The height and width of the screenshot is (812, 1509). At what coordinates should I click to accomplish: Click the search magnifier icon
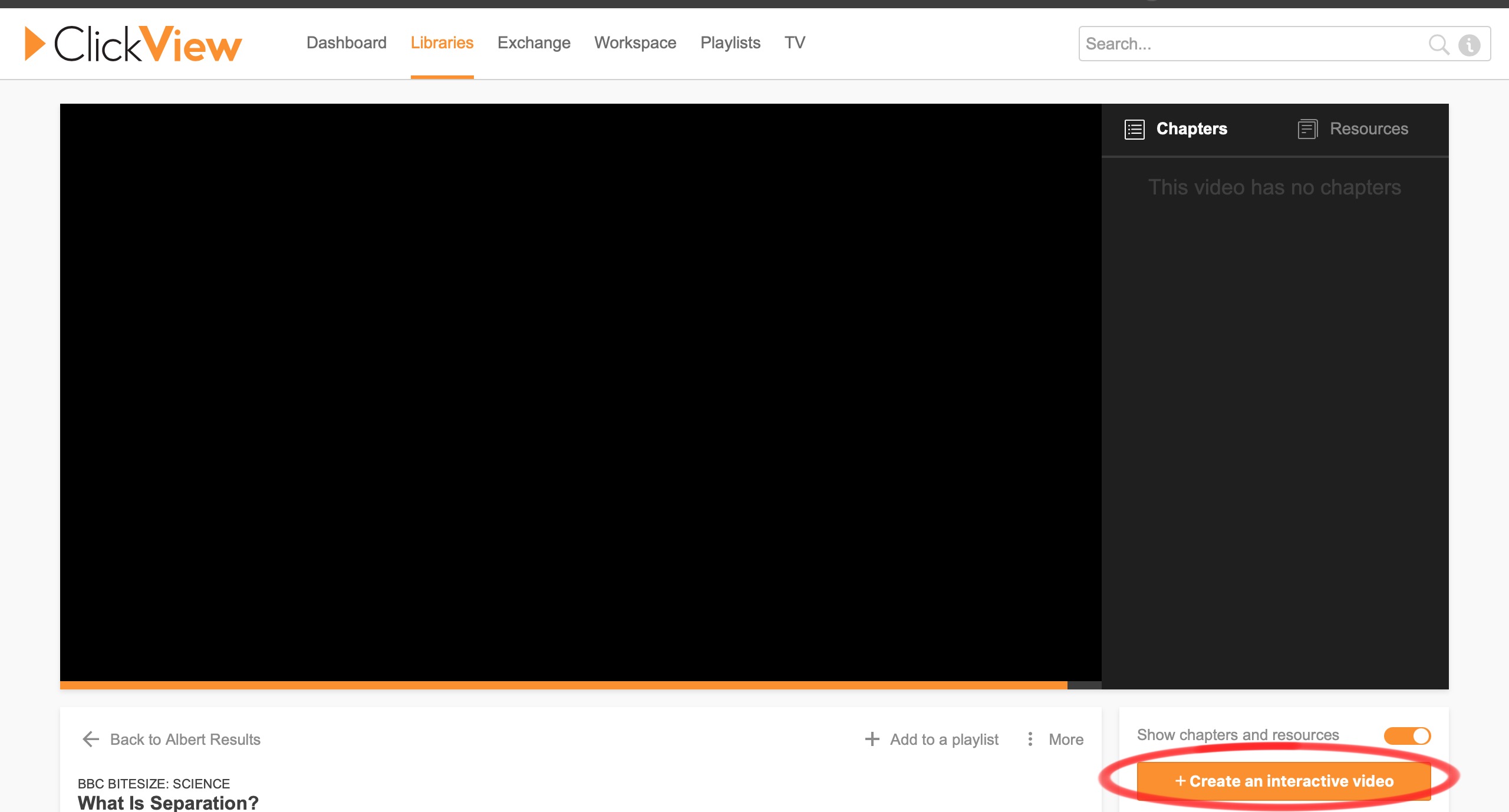(1438, 44)
